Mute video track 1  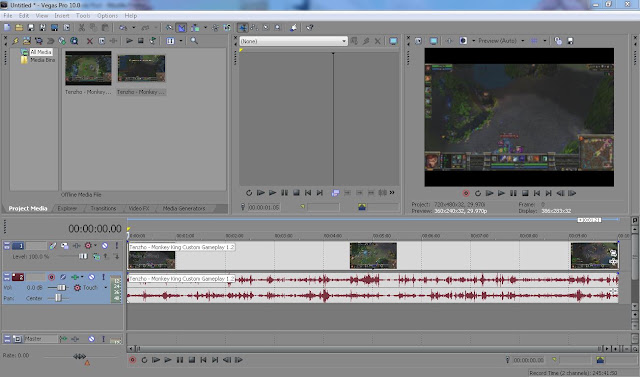pyautogui.click(x=105, y=246)
